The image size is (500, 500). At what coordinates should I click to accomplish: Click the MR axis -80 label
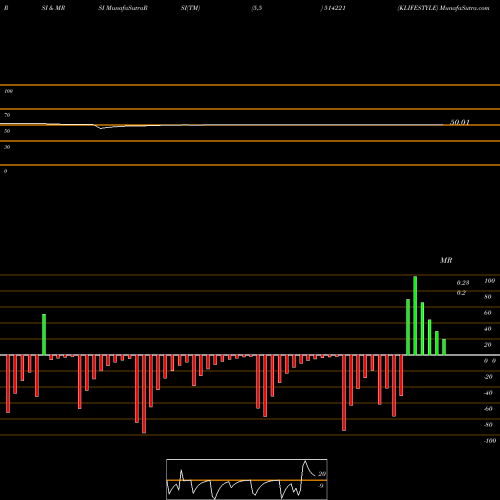pyautogui.click(x=488, y=425)
